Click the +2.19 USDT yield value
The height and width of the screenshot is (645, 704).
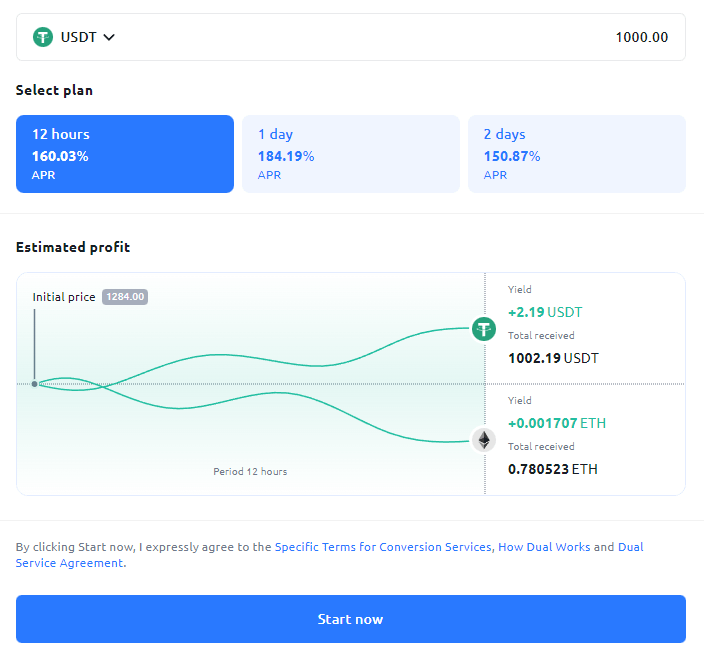pos(545,312)
